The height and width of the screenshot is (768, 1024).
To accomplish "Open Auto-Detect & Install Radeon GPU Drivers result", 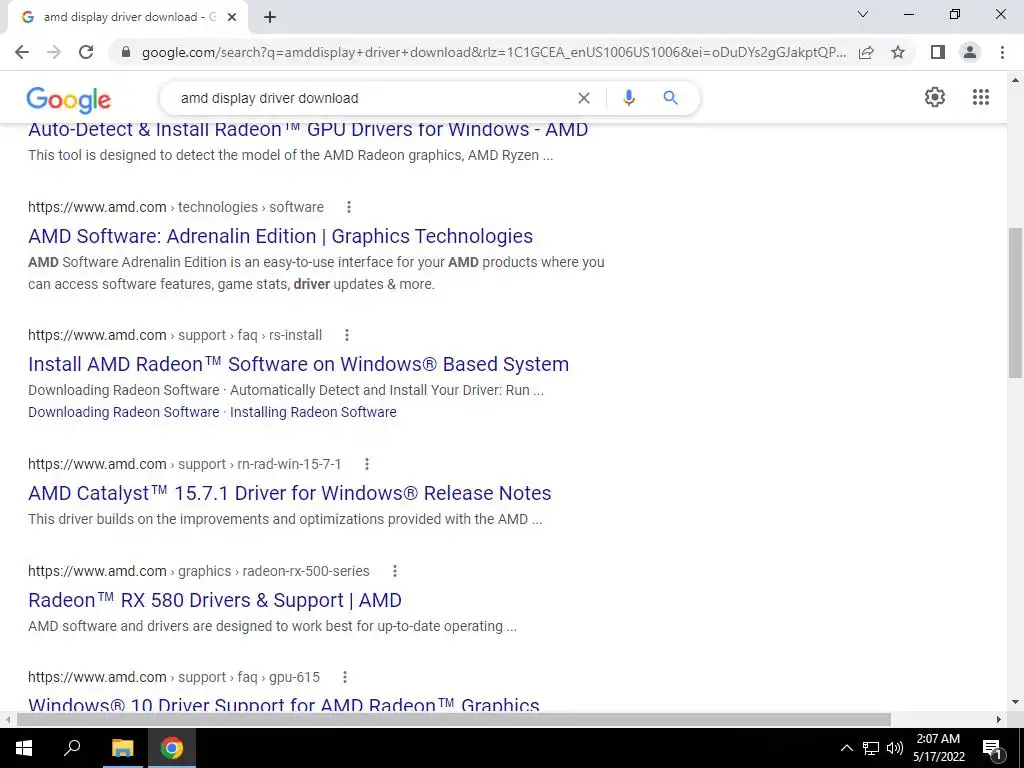I will [x=308, y=129].
